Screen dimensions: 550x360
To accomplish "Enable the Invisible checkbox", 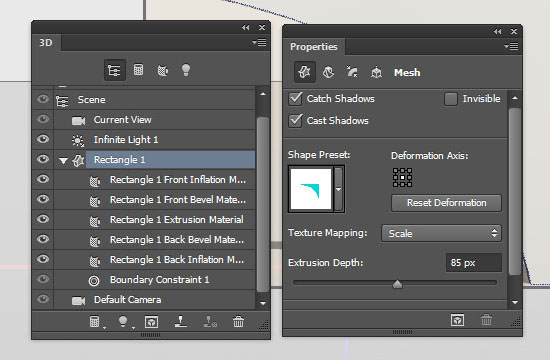I will pos(451,99).
